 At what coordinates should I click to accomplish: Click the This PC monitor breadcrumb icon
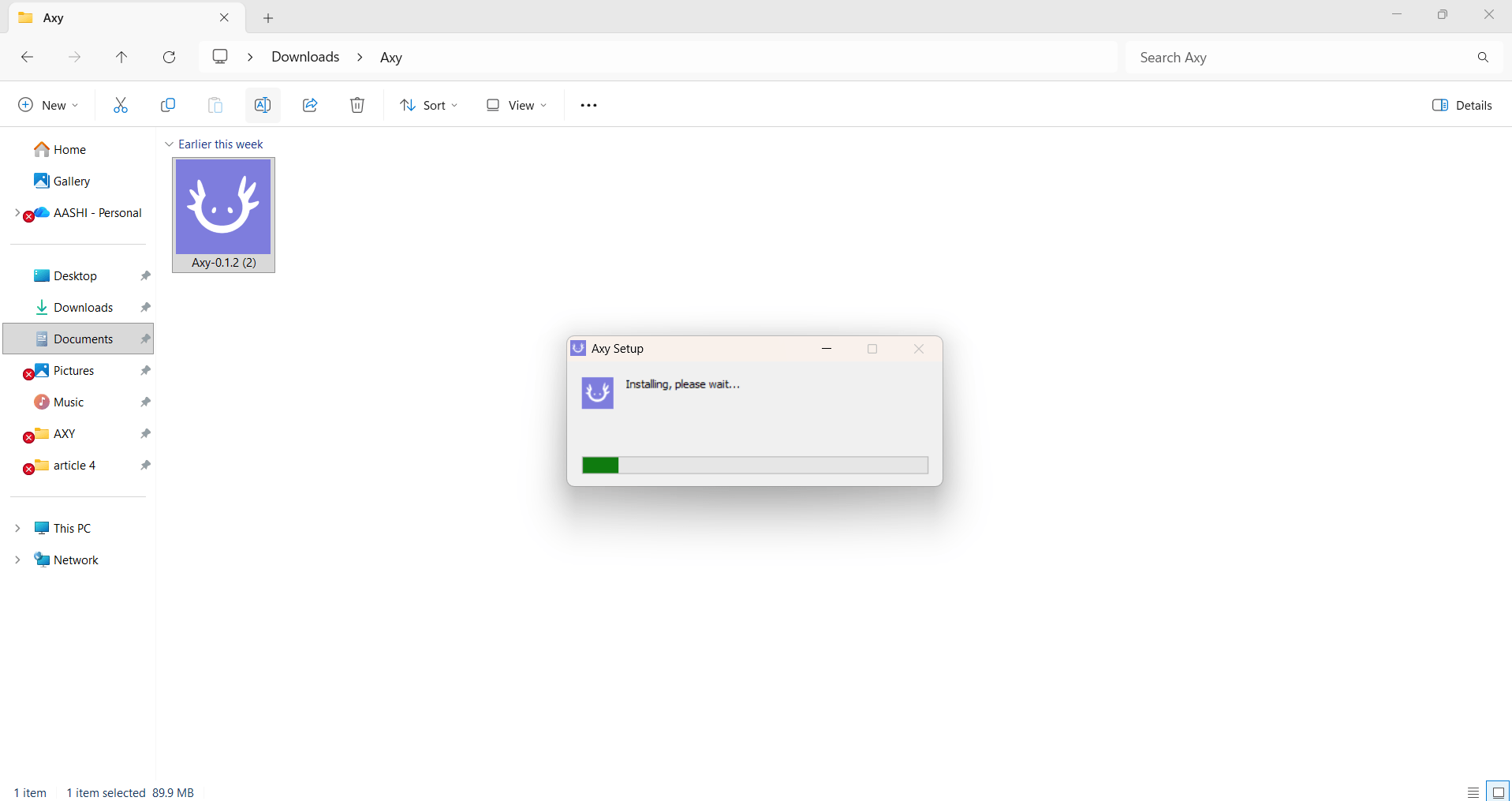coord(220,57)
